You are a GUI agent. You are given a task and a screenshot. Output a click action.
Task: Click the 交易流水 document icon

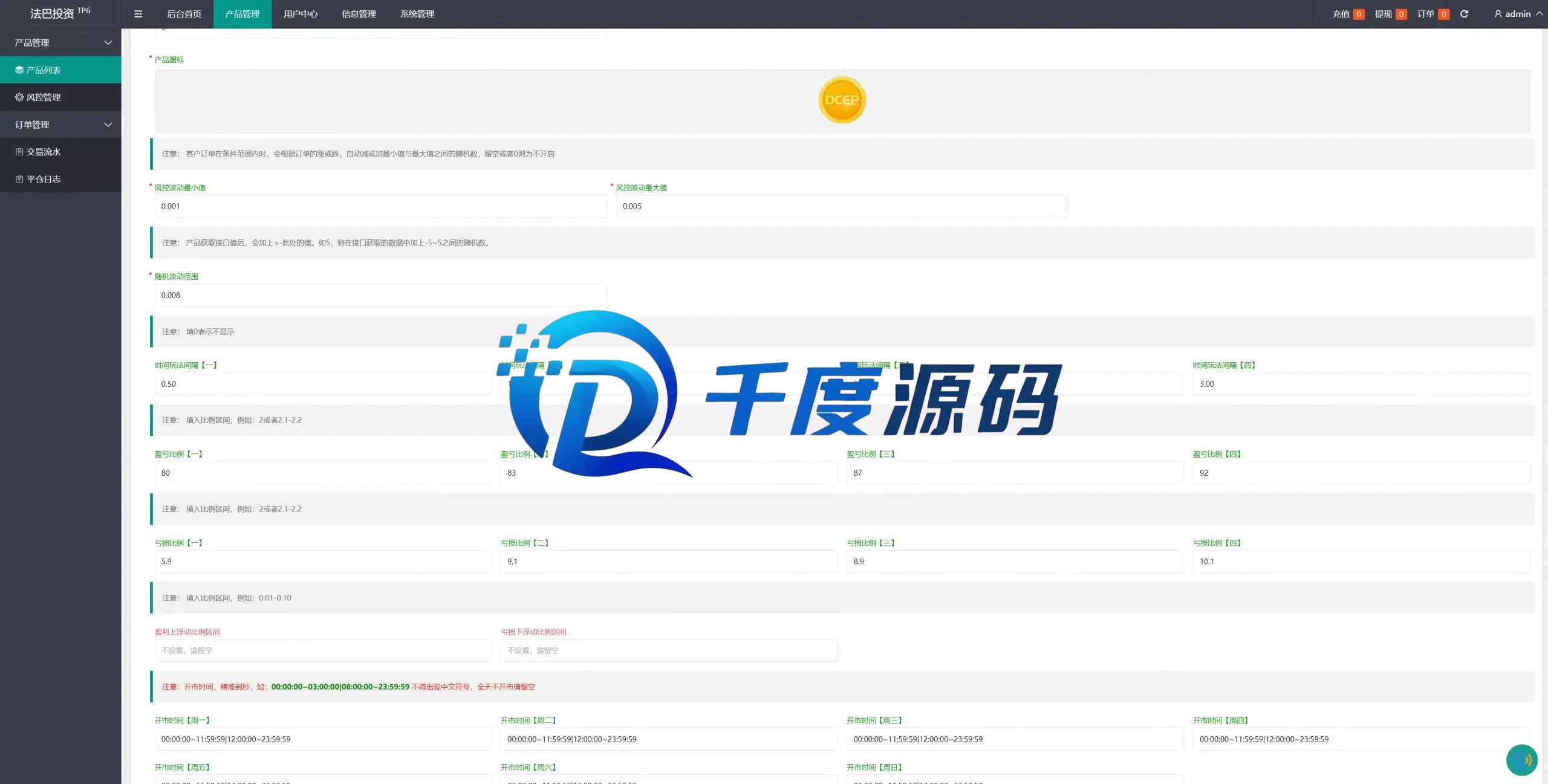(19, 152)
